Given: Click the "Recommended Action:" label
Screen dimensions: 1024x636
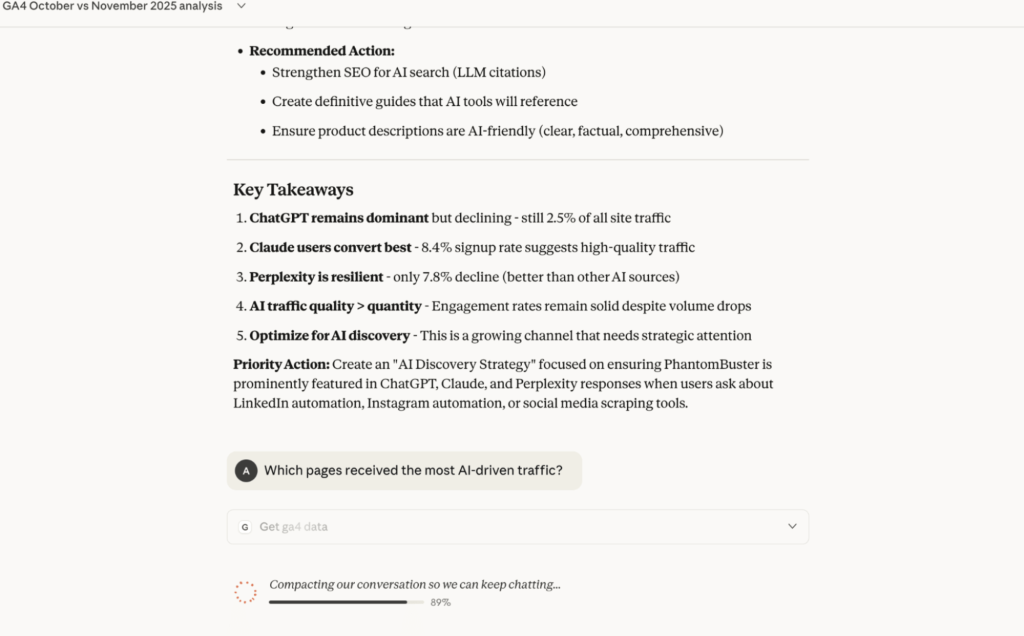Looking at the screenshot, I should point(321,50).
